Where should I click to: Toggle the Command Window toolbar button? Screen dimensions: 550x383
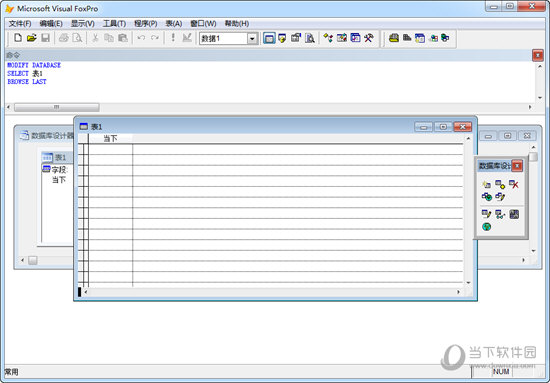coord(269,38)
